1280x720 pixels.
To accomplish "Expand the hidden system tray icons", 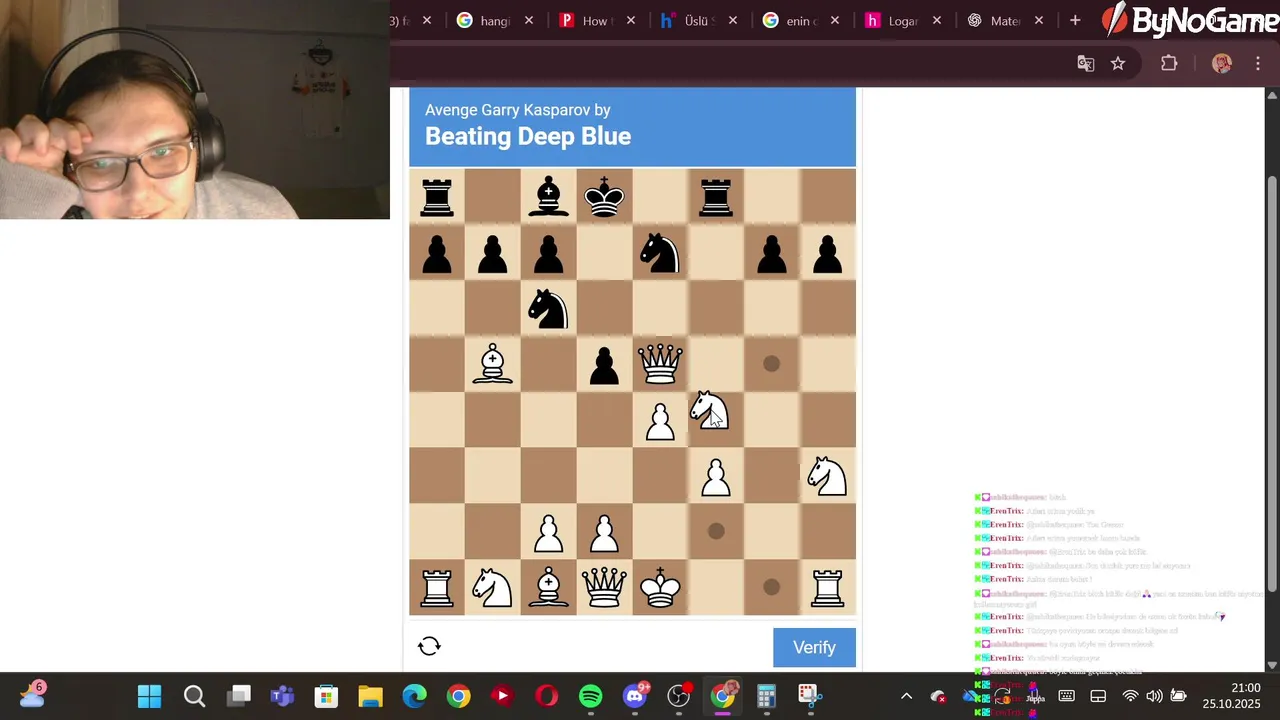I will 906,696.
